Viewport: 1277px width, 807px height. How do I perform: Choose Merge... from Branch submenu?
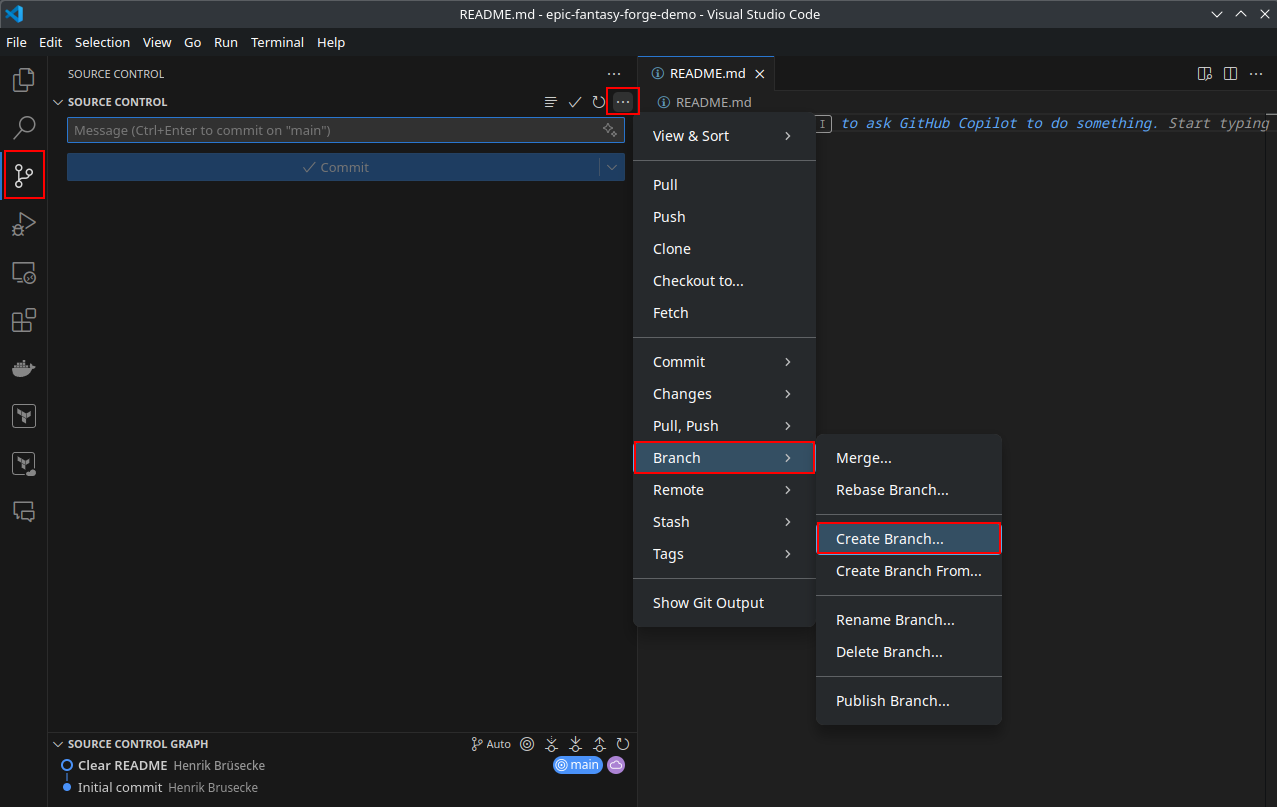909,458
